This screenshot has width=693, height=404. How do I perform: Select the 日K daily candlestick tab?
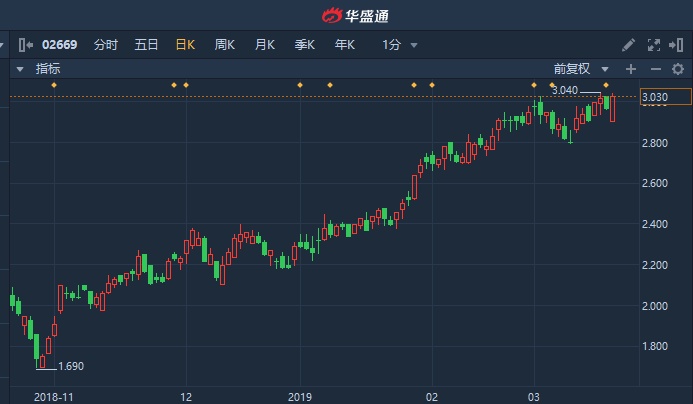point(185,45)
